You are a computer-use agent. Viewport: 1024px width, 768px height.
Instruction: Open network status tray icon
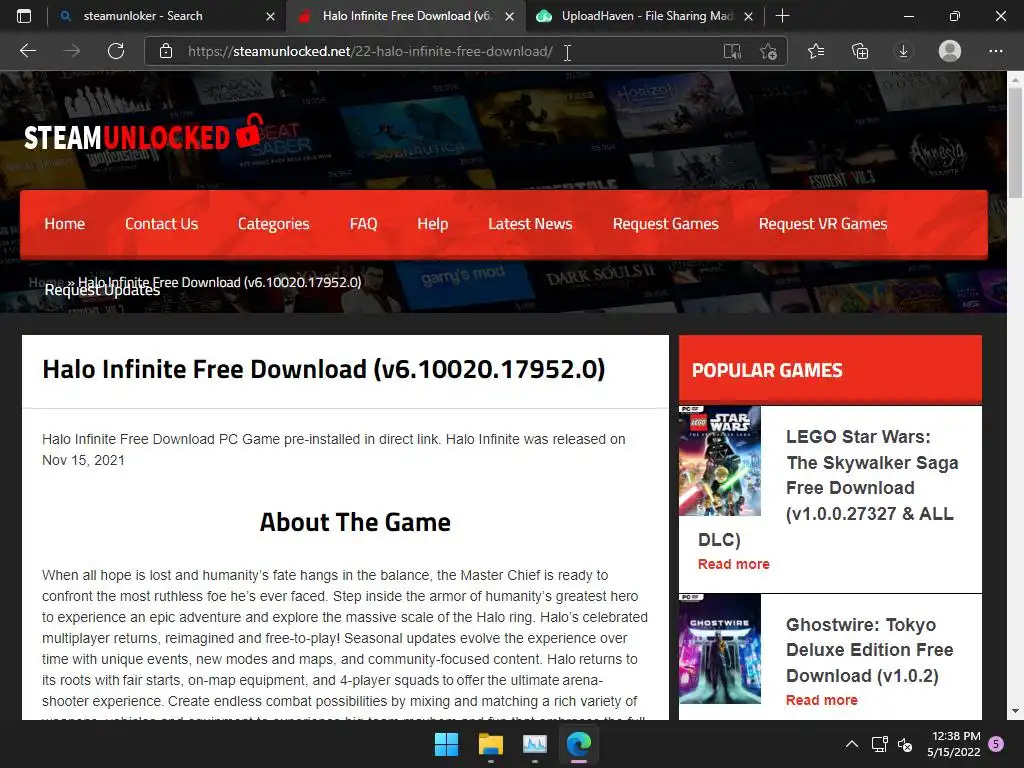pos(879,744)
